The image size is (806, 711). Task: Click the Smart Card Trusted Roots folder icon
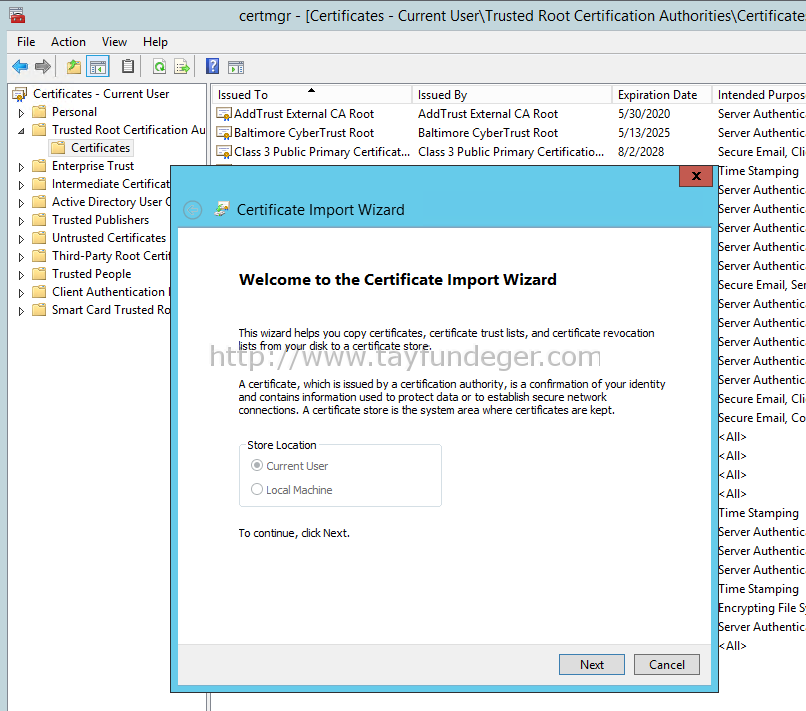tap(39, 309)
